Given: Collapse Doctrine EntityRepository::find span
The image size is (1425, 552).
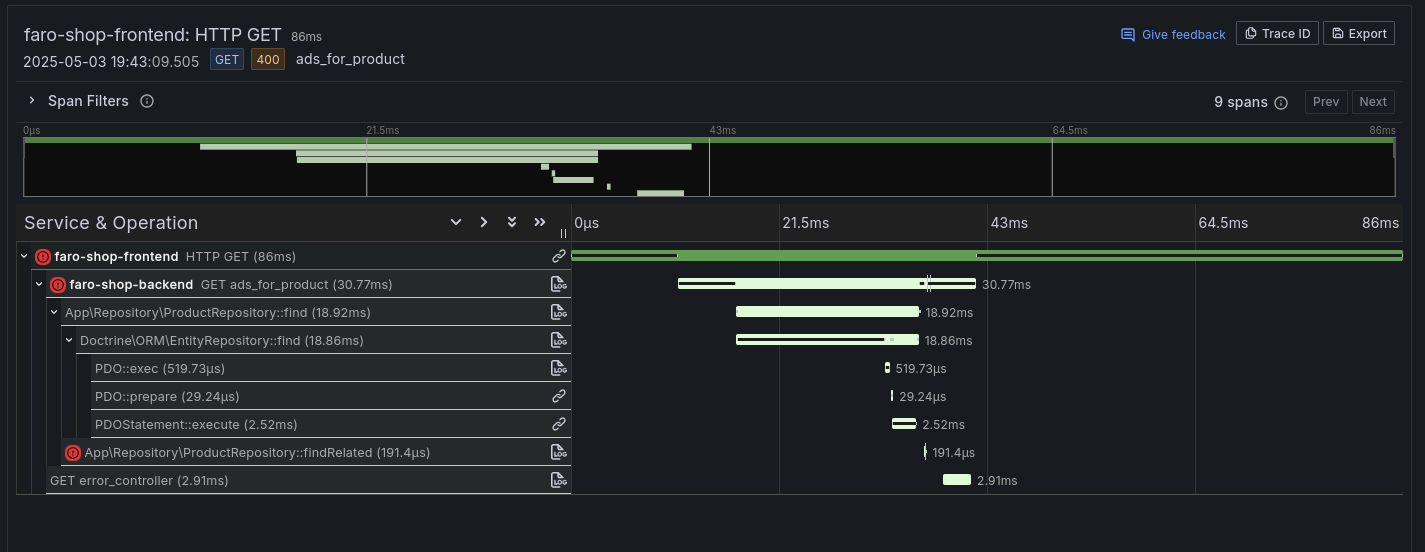Looking at the screenshot, I should tap(70, 340).
